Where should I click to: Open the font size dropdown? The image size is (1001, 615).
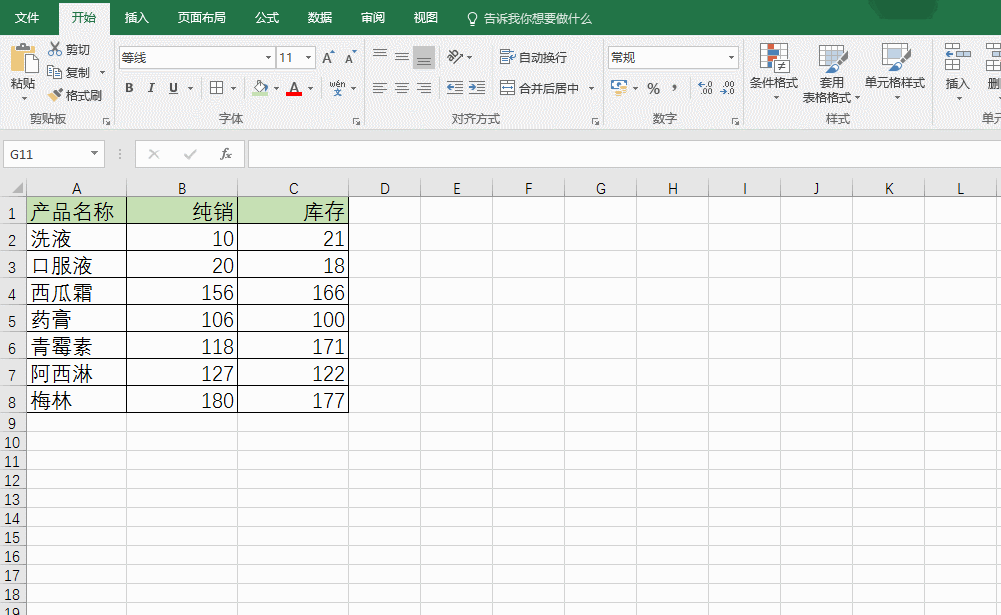coord(308,57)
